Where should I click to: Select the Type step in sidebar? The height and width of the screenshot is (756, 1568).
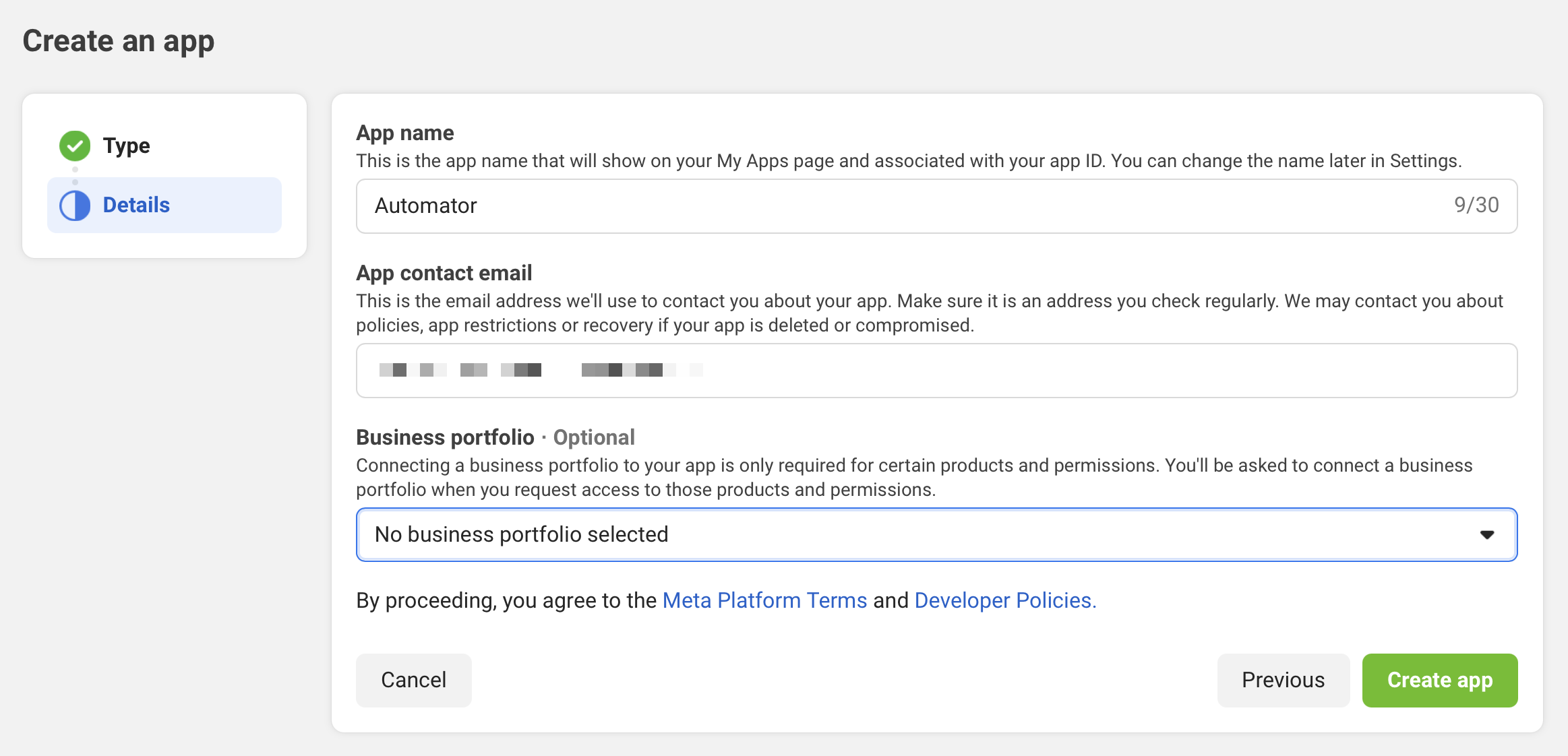point(127,146)
